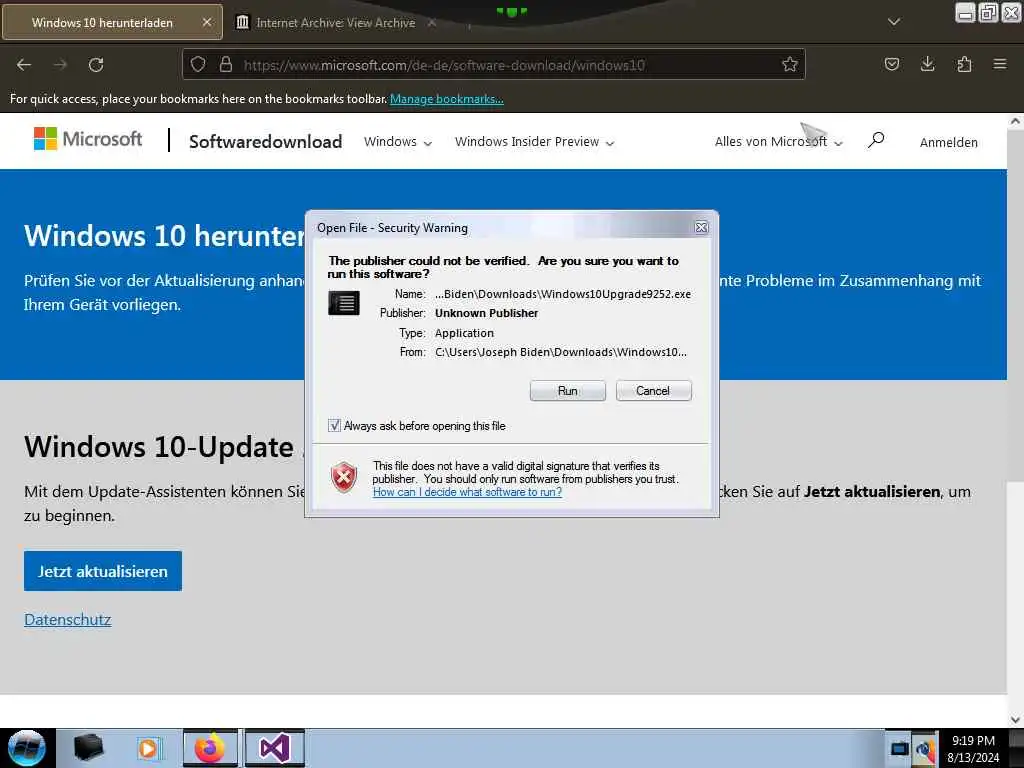The image size is (1024, 768).
Task: Go back using the browser back arrow
Action: coord(24,65)
